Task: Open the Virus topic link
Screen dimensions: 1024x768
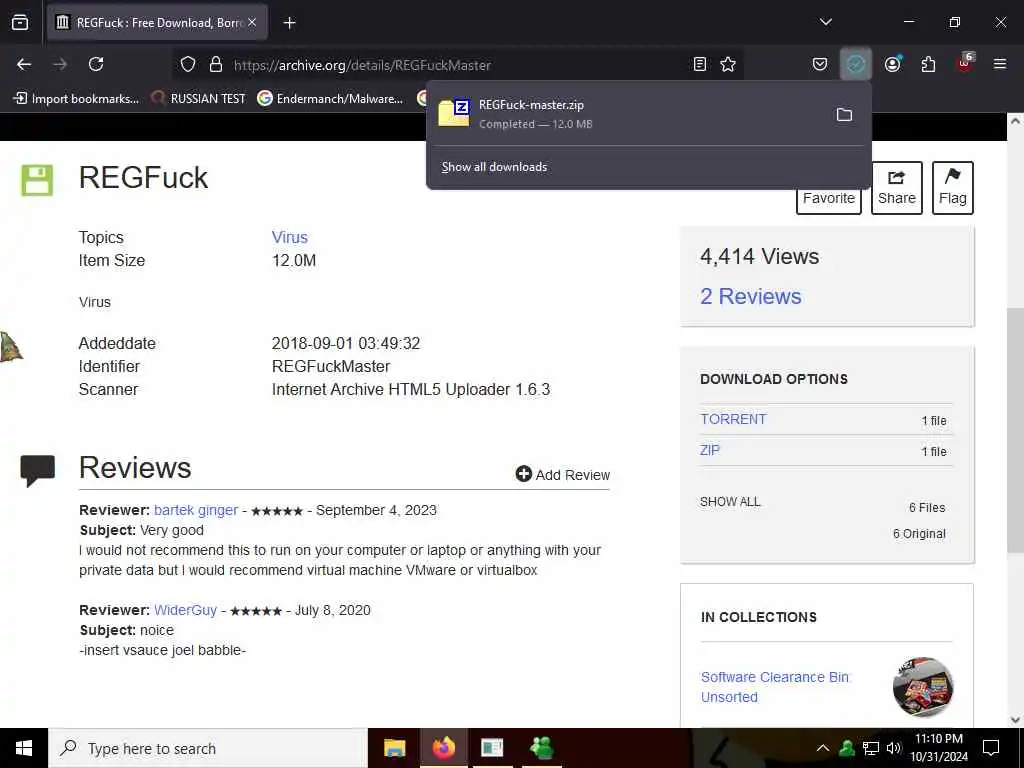Action: tap(290, 237)
